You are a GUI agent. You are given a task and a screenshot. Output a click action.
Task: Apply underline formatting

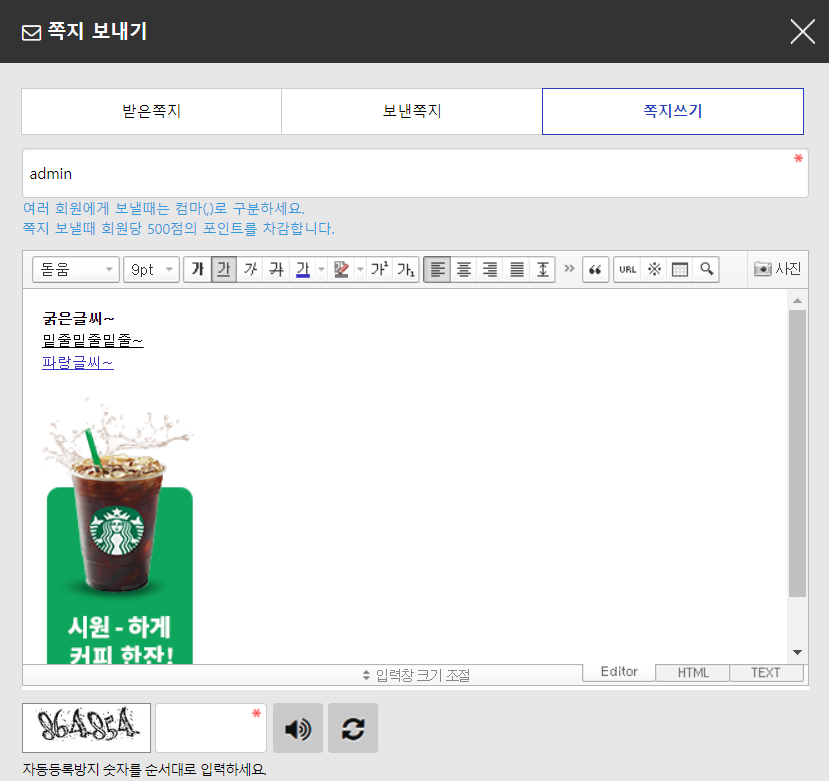point(221,269)
